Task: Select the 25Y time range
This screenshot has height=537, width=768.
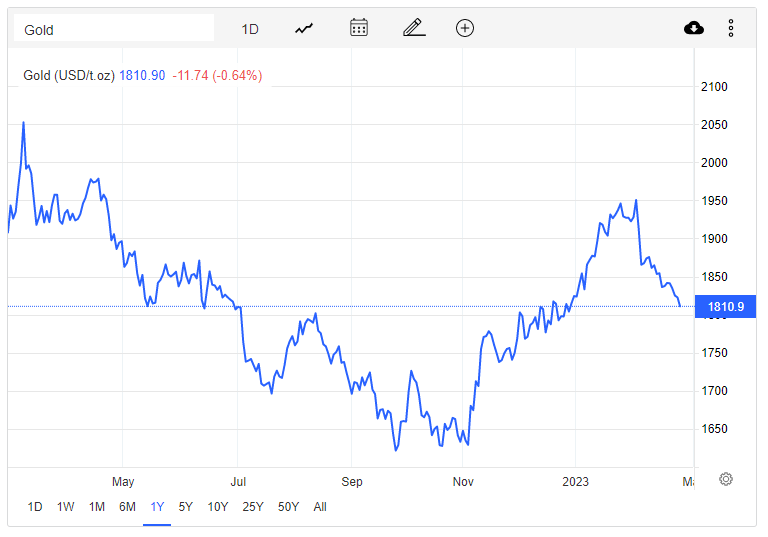Action: coord(253,507)
